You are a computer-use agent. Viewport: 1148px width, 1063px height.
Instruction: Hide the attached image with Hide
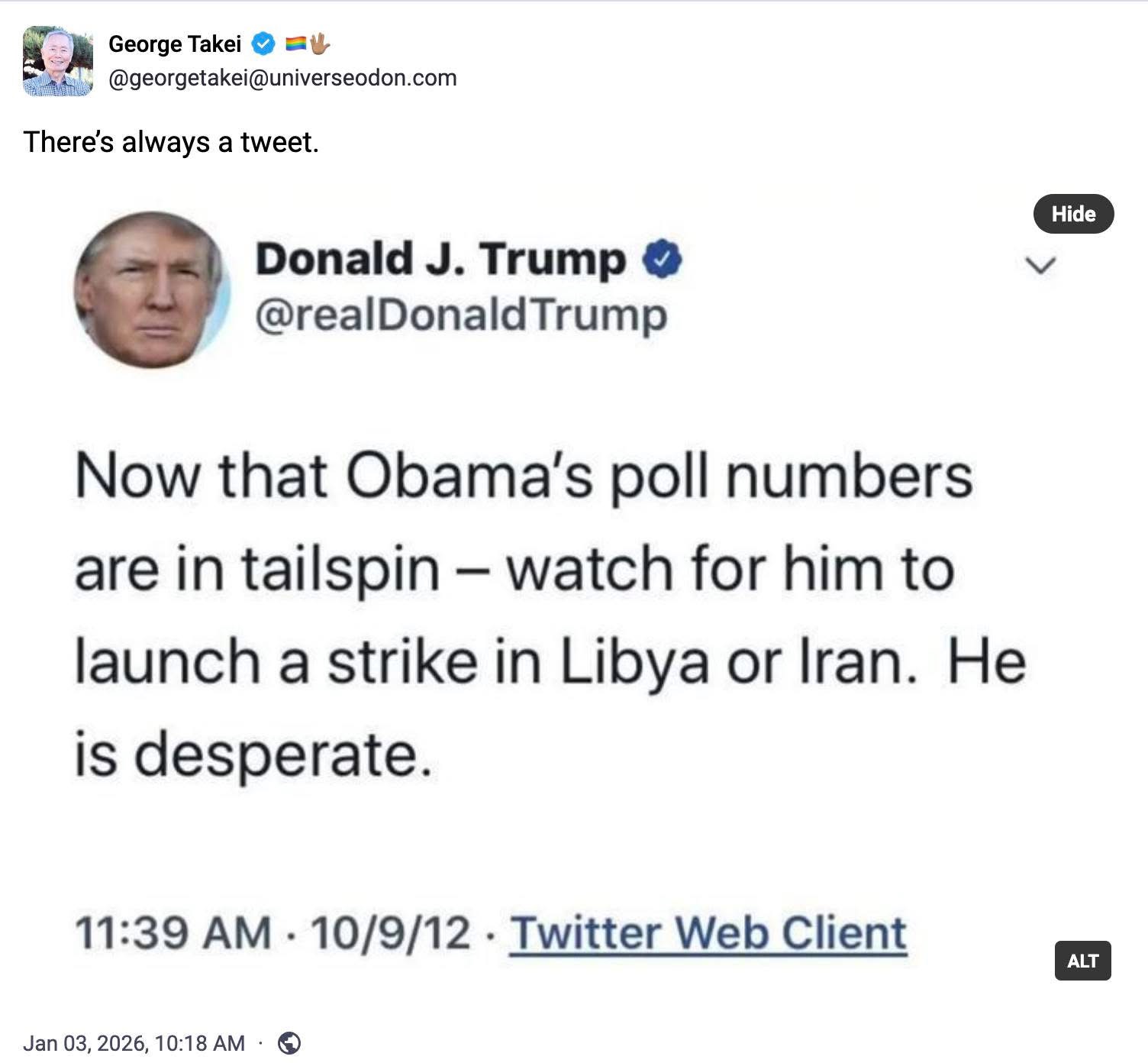tap(1072, 214)
